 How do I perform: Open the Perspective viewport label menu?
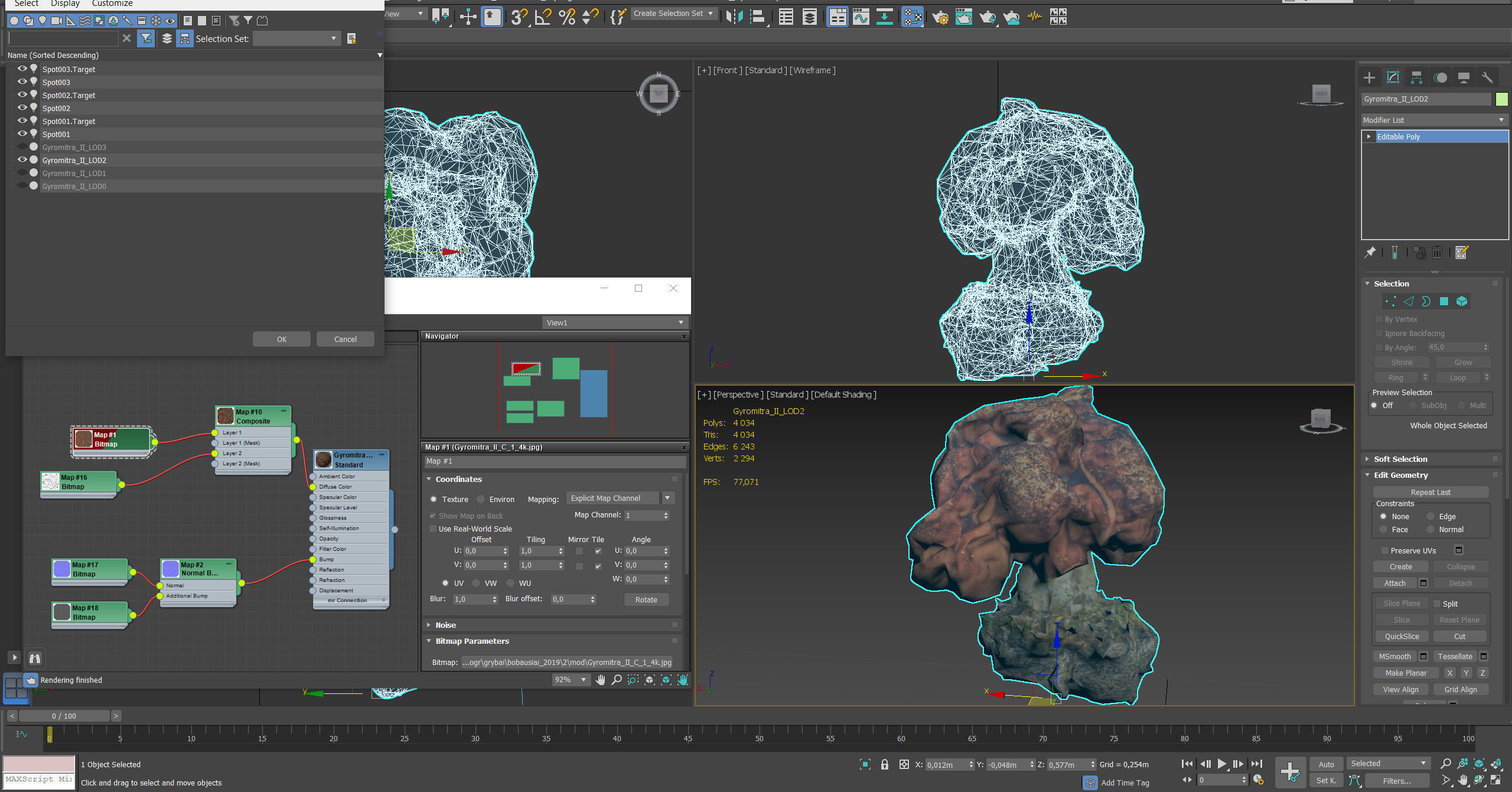(738, 395)
